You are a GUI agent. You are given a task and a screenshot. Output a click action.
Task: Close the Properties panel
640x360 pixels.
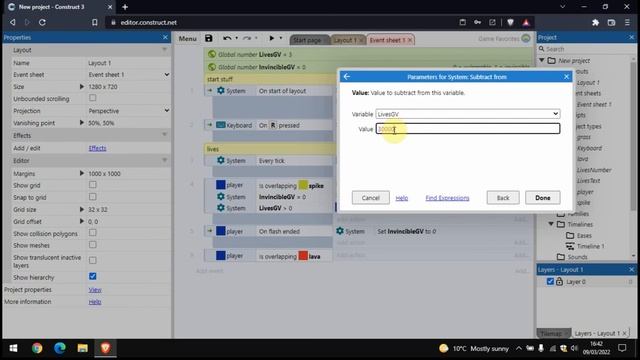coord(165,37)
